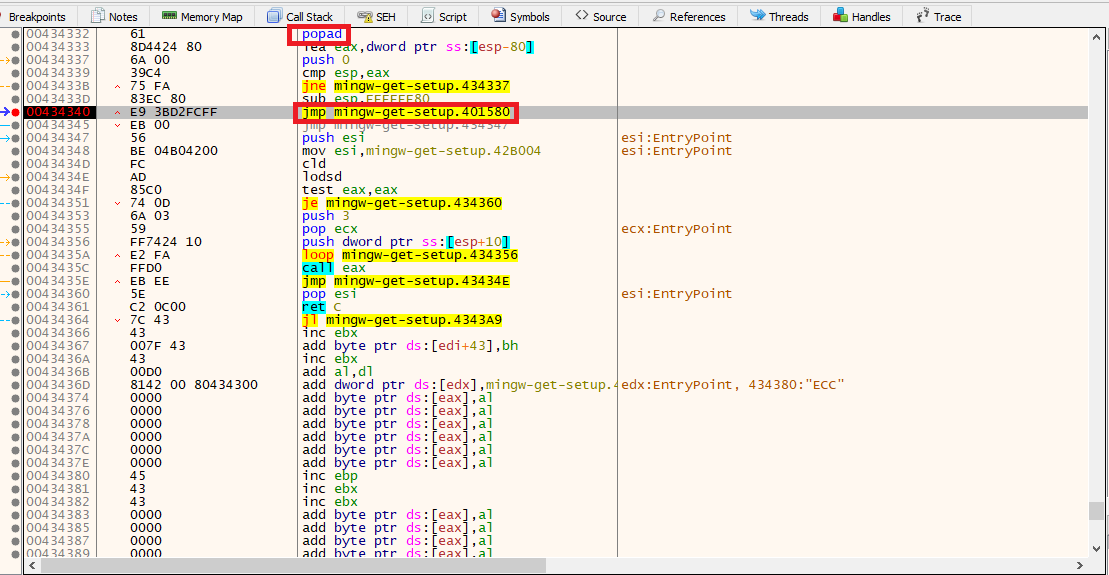Switch to the Symbols tab
This screenshot has height=575, width=1109.
click(x=521, y=16)
